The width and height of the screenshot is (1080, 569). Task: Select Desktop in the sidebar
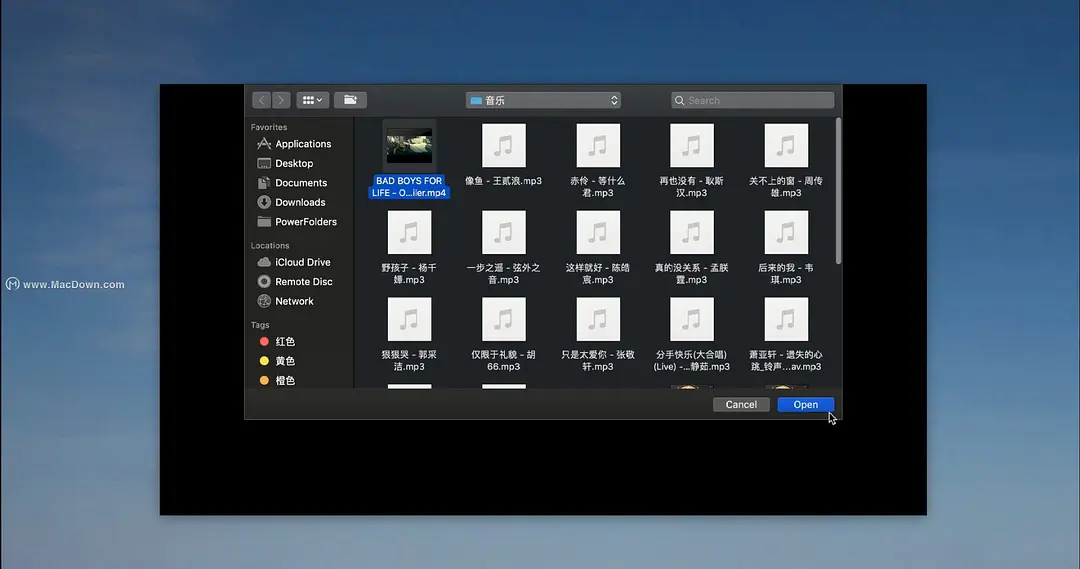(x=285, y=163)
